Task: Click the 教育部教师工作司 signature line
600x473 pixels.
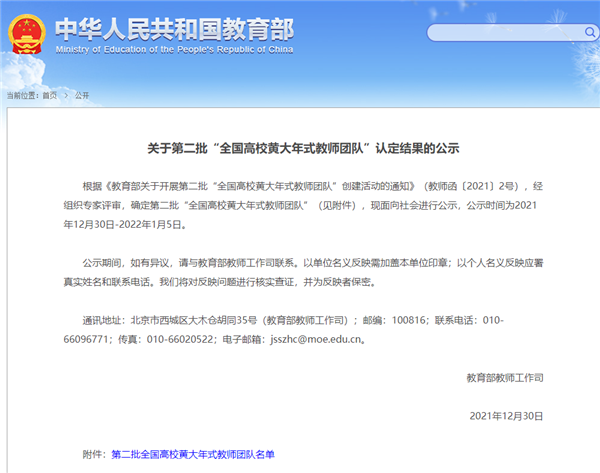Action: tap(505, 377)
